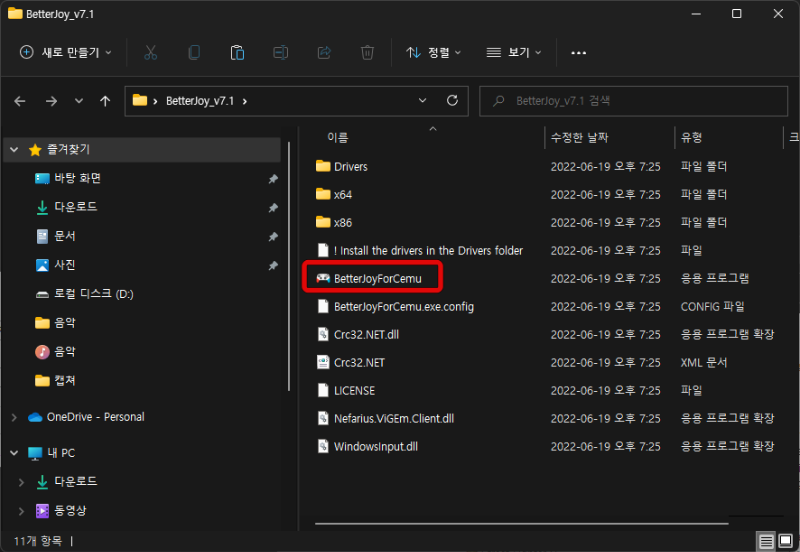Select '! Install the drivers in the Drivers folder'

pos(428,250)
